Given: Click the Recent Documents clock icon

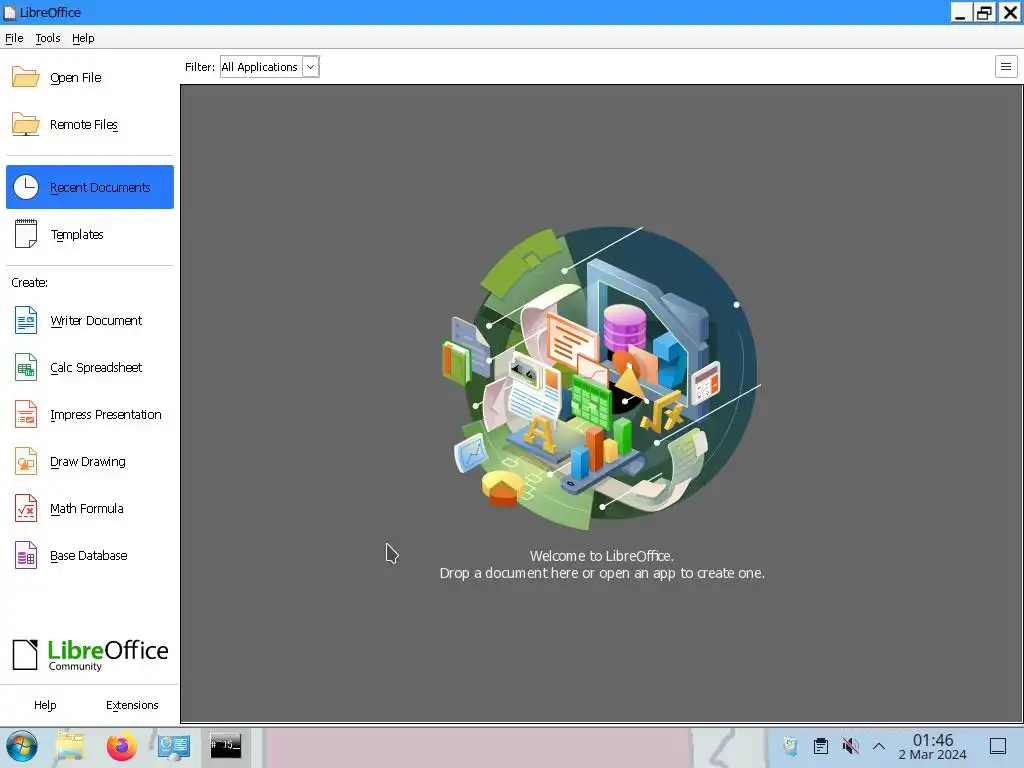Looking at the screenshot, I should pos(26,187).
